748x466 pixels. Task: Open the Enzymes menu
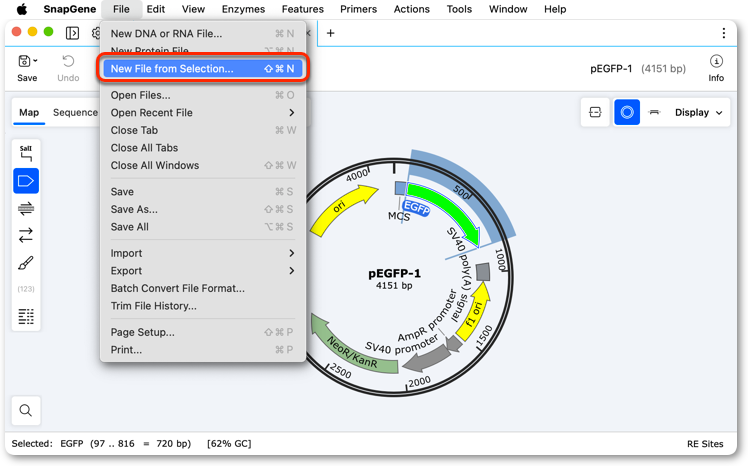(x=243, y=9)
